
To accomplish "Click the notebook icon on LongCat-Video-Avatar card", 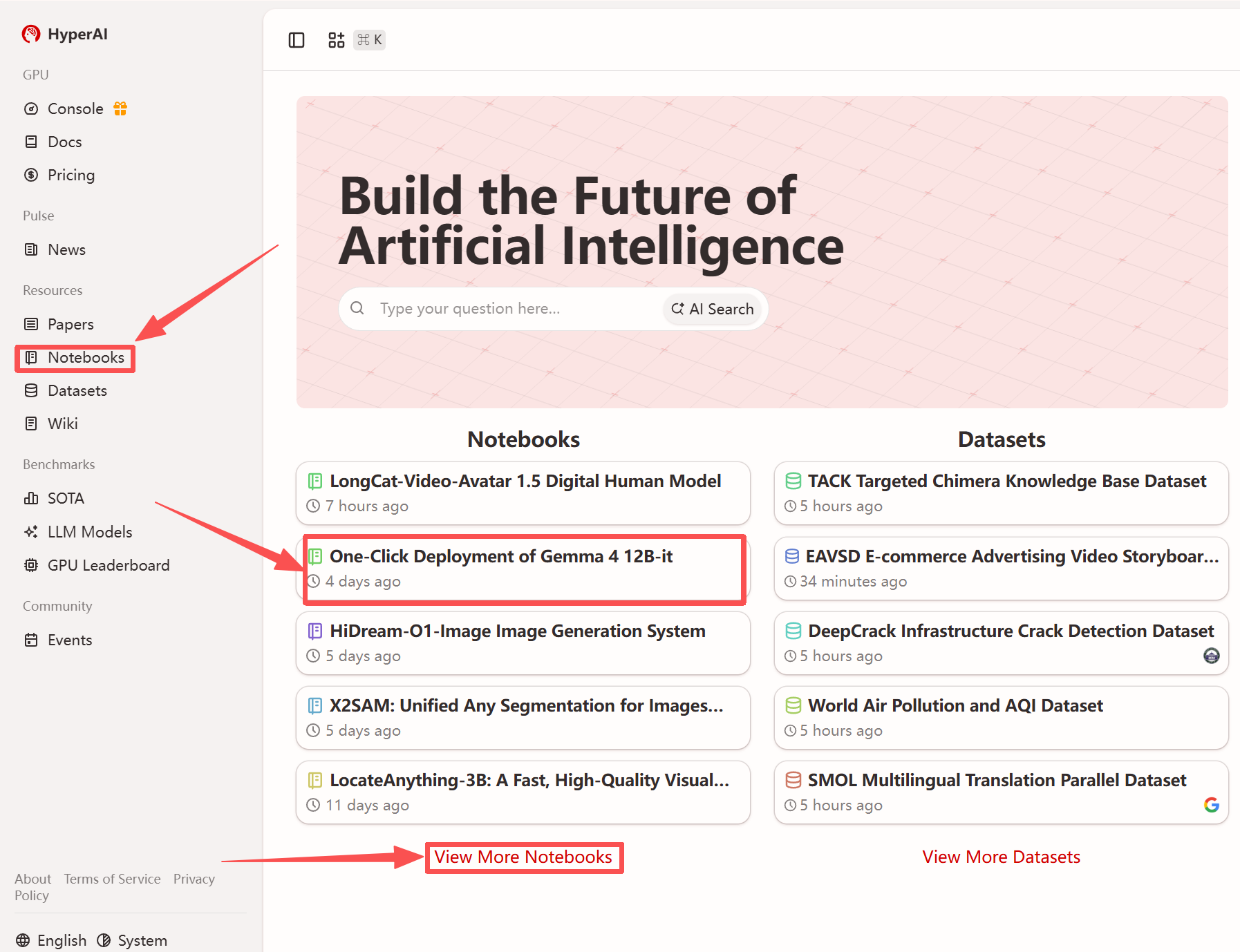I will click(x=315, y=481).
